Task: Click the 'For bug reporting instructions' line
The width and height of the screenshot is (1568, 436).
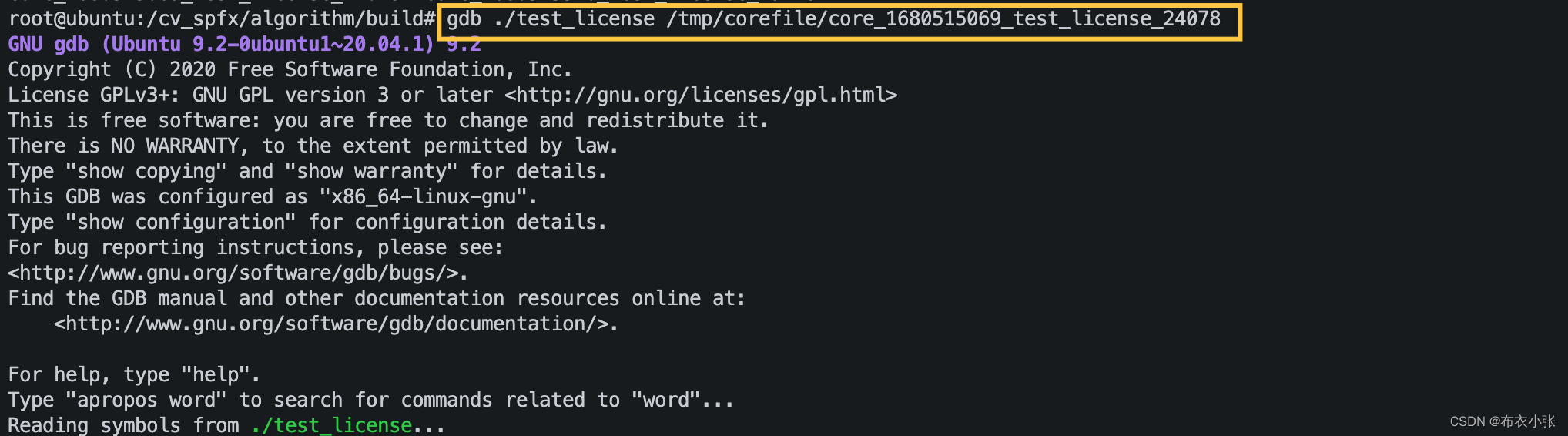Action: pyautogui.click(x=256, y=247)
